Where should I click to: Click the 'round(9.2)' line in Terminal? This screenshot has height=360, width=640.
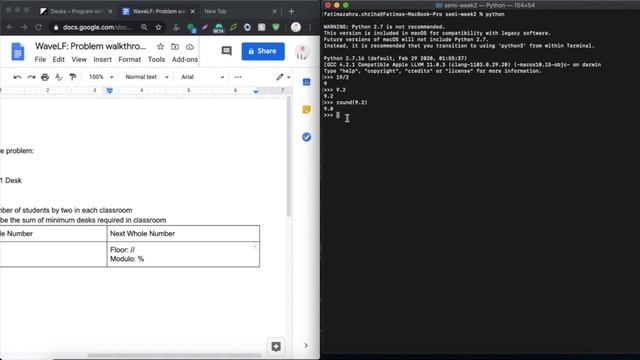click(345, 102)
